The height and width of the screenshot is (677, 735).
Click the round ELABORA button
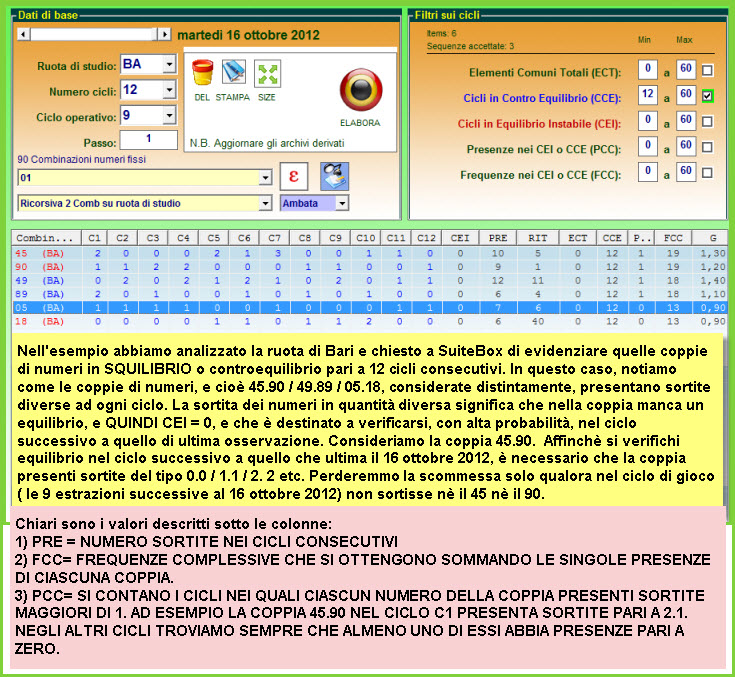(361, 90)
